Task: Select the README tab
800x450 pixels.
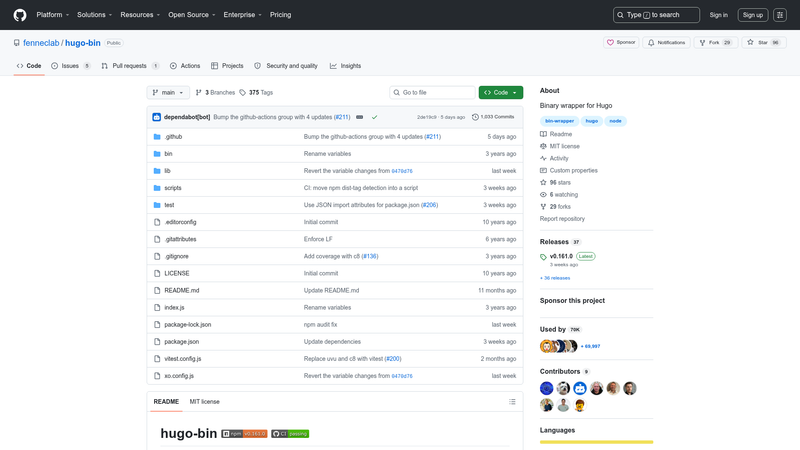Action: (x=166, y=402)
